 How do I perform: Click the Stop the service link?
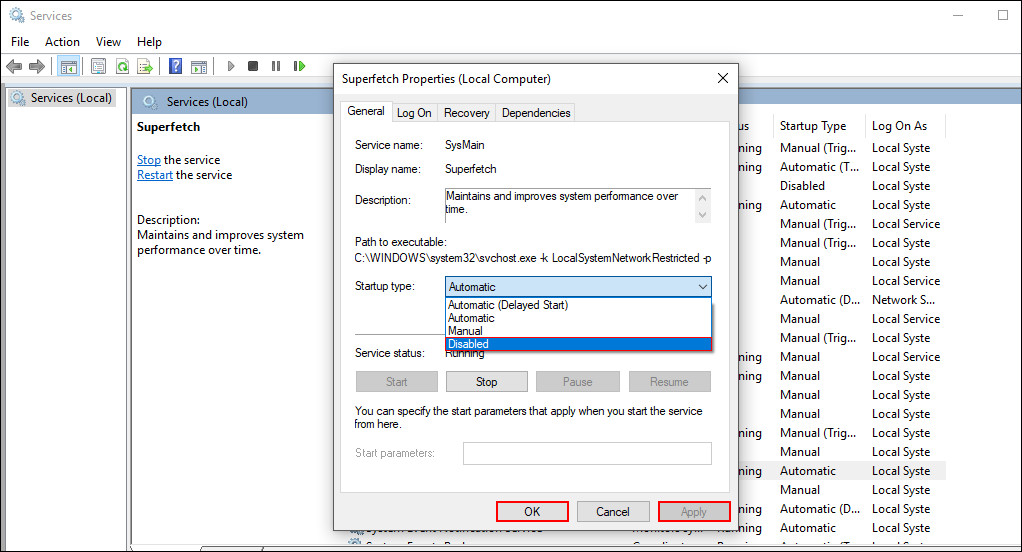coord(149,160)
